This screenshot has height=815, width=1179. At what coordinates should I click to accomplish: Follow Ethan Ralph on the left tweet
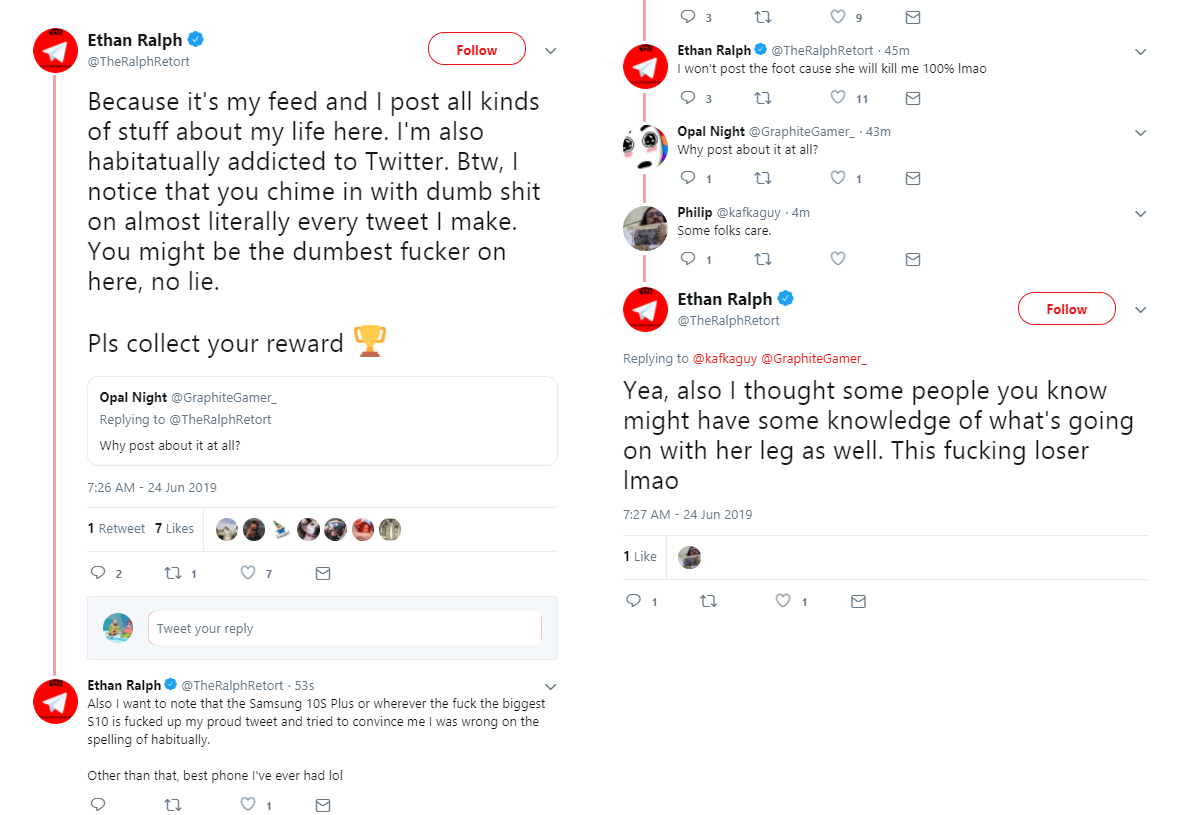point(477,50)
